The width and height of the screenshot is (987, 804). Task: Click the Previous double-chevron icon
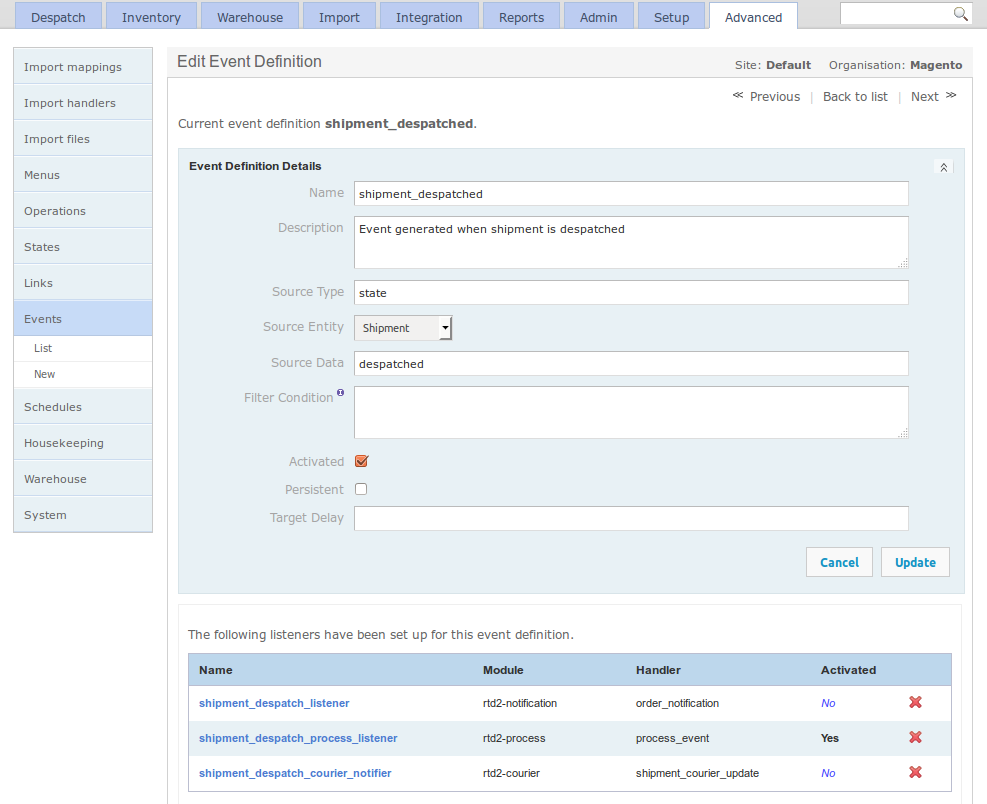[x=737, y=96]
